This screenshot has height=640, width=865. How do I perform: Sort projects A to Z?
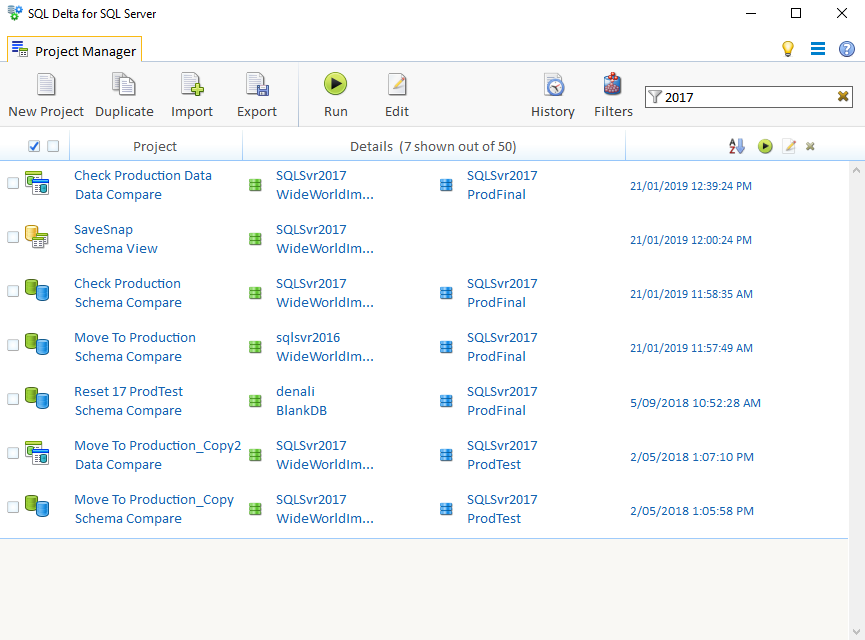736,146
